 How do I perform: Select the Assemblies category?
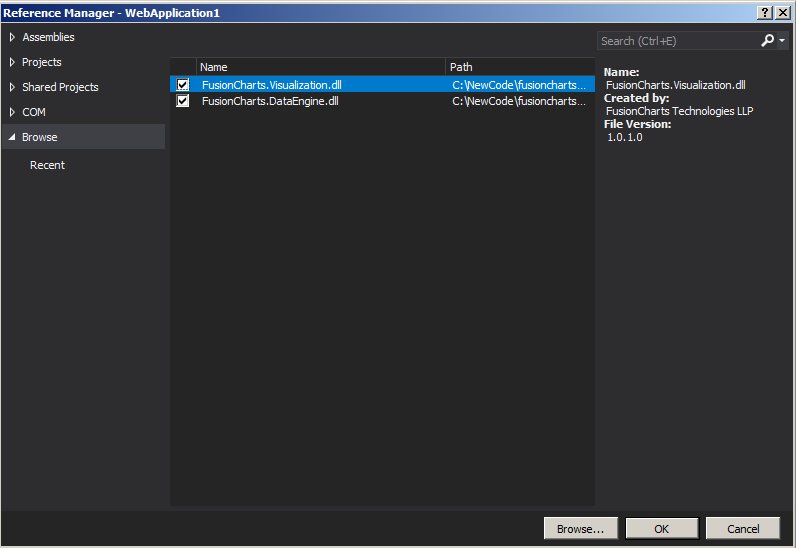(x=48, y=37)
